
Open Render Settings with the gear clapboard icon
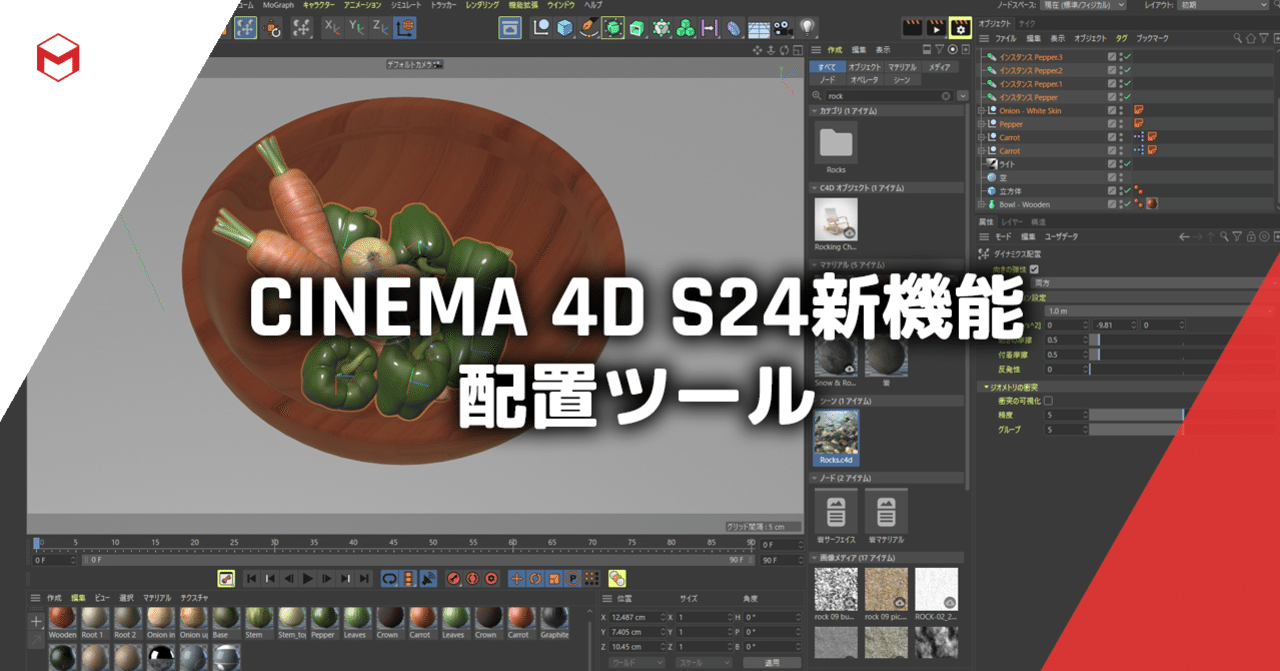[958, 27]
